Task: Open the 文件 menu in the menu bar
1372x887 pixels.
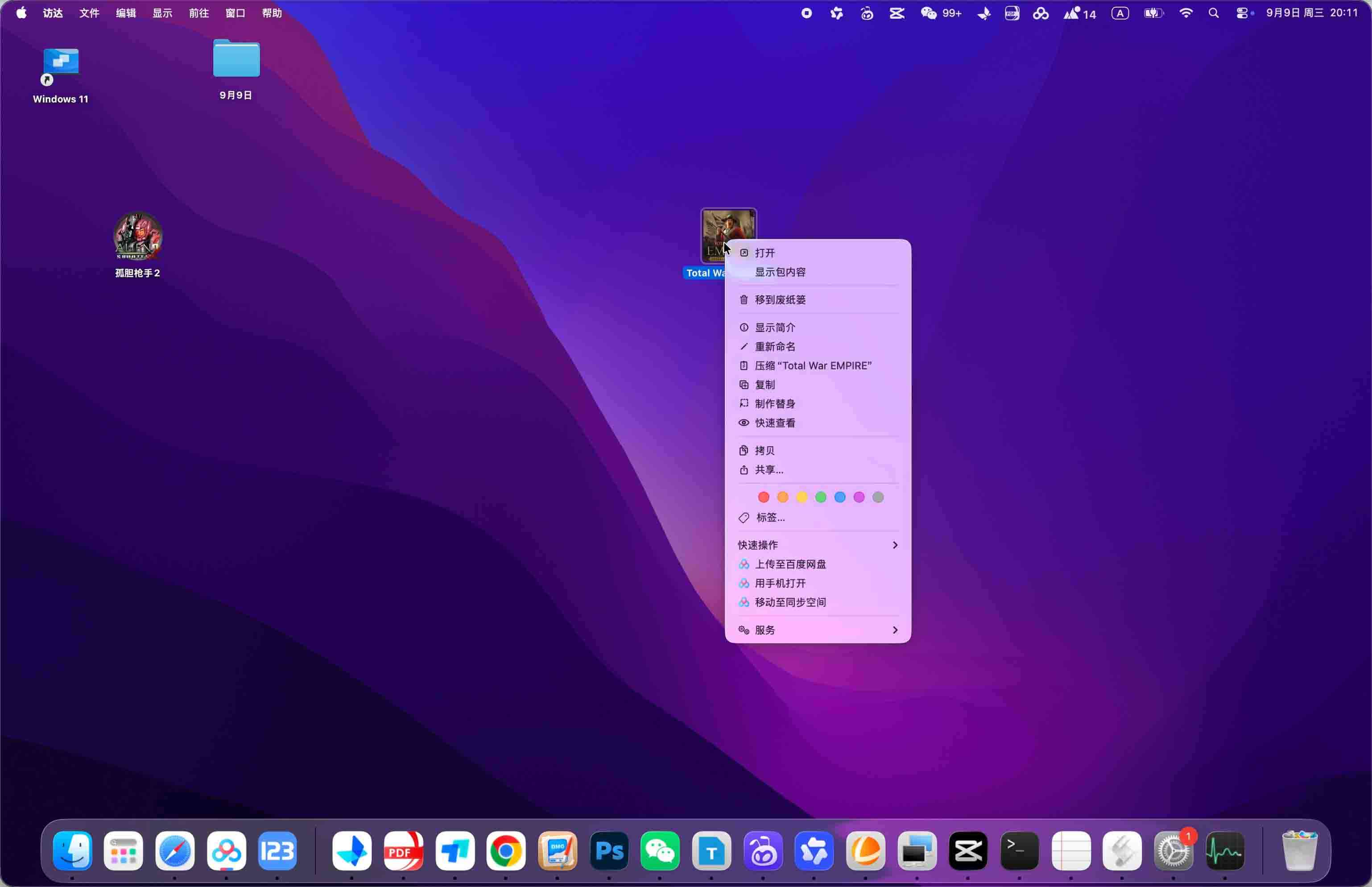Action: 89,12
